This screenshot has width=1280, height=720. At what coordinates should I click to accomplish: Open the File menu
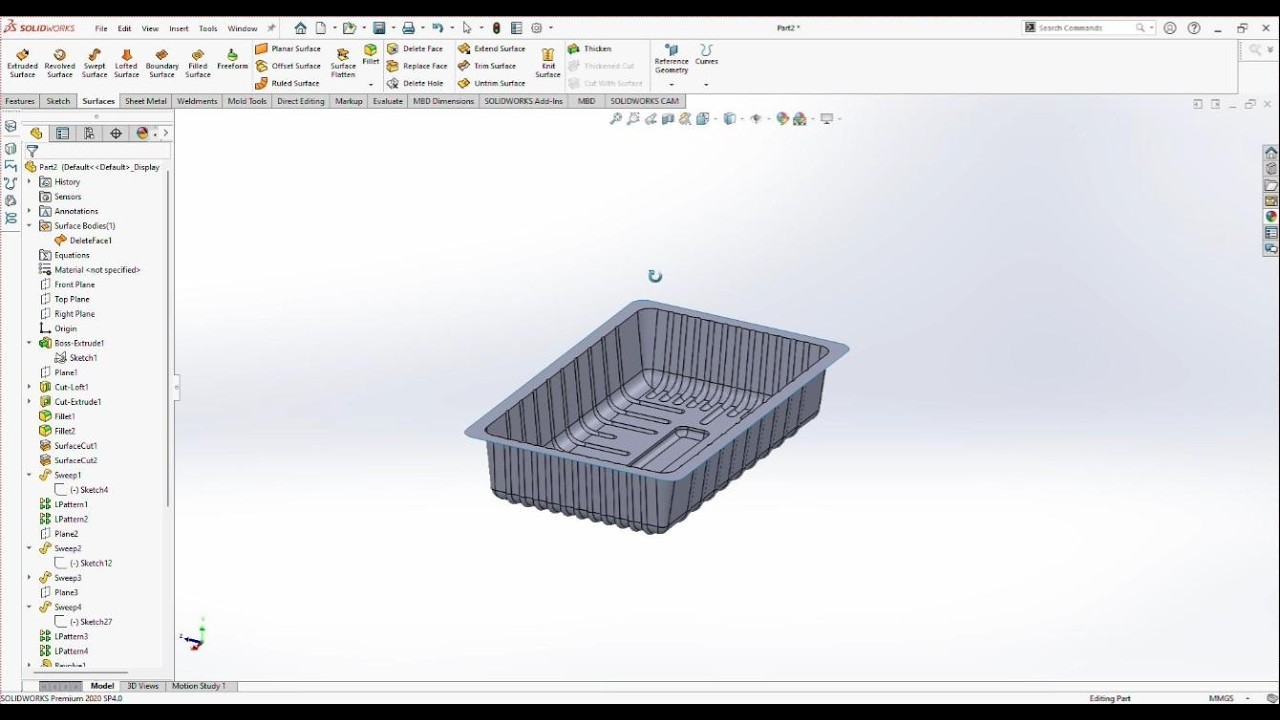[101, 28]
